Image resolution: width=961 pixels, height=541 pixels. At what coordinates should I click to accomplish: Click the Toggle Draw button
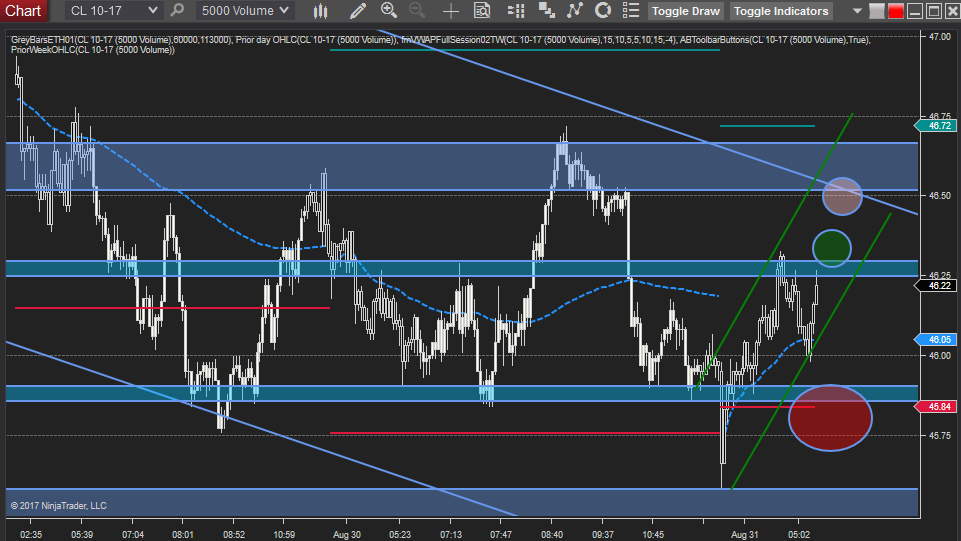685,11
